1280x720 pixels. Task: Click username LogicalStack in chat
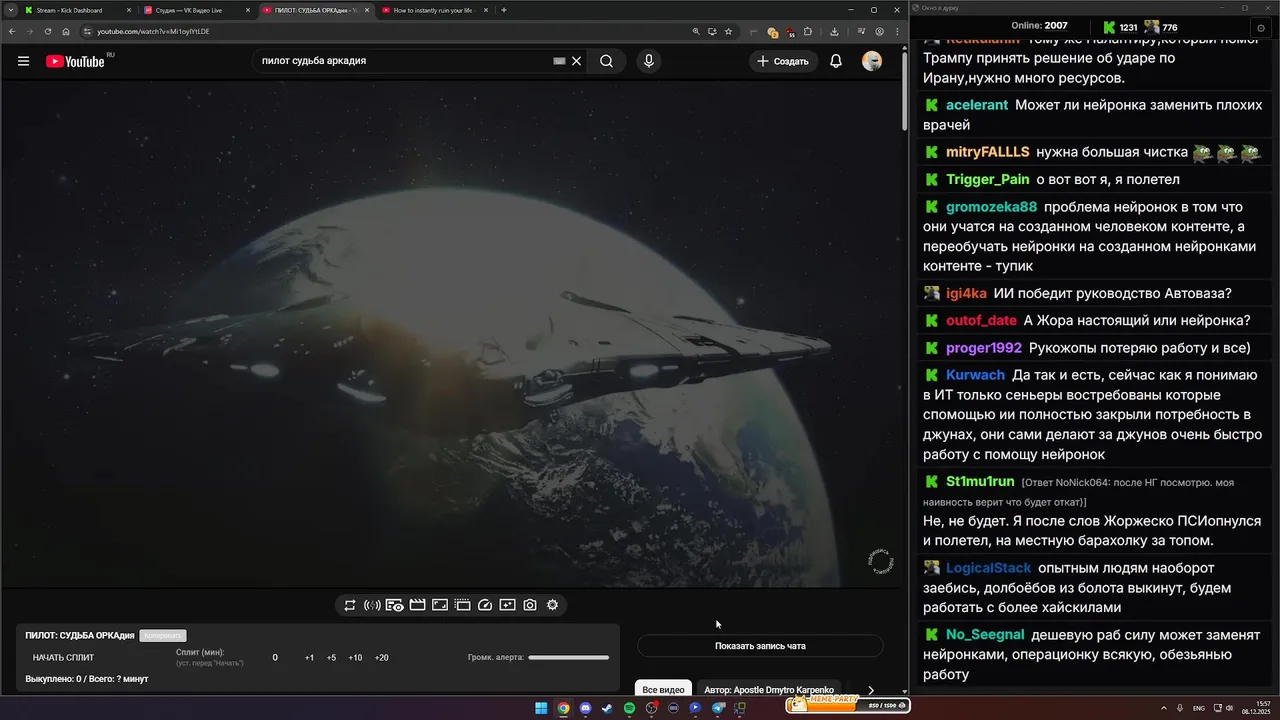click(988, 568)
